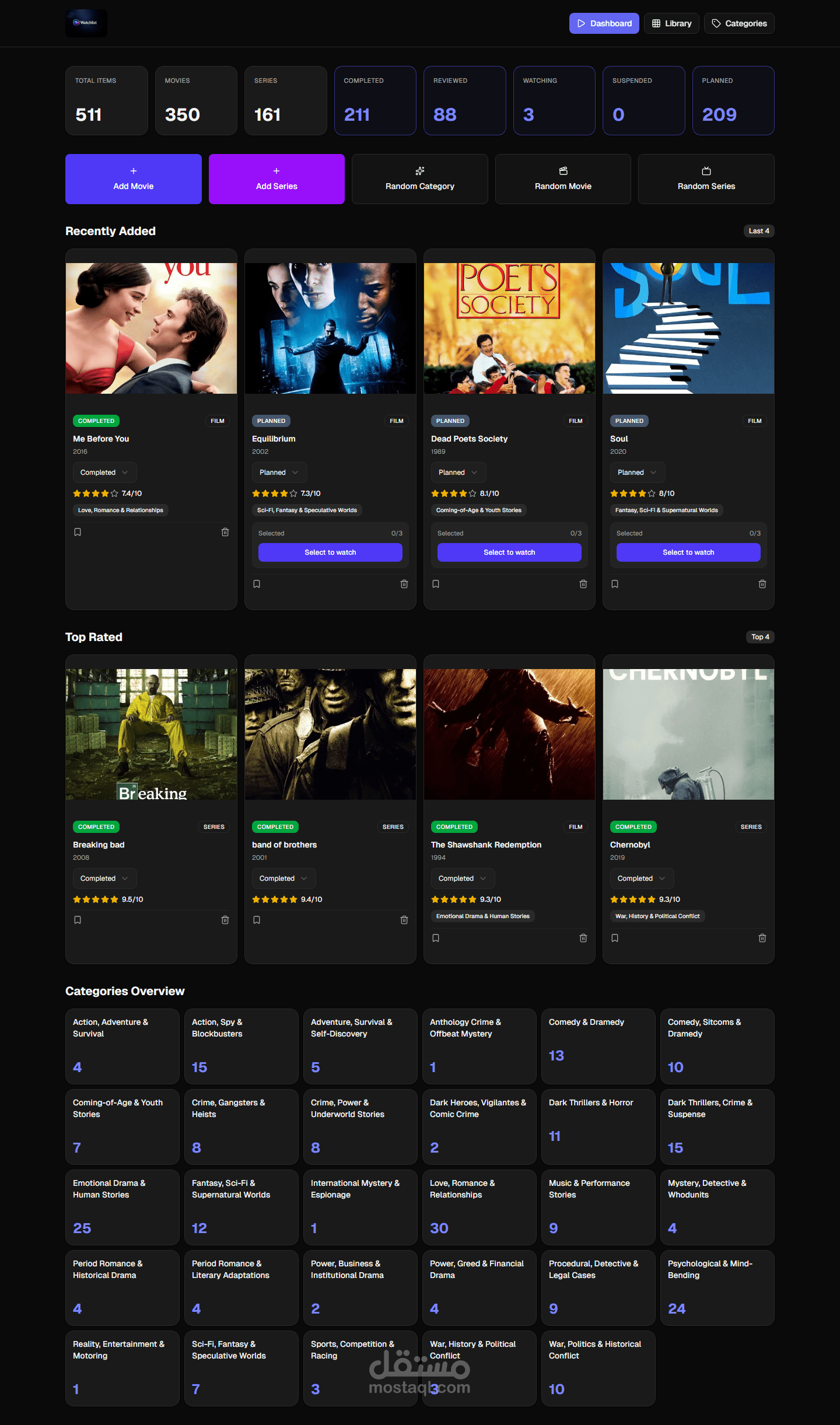This screenshot has height=1425, width=840.
Task: Open Action, Spy & Blockbusters category card
Action: [x=241, y=1046]
